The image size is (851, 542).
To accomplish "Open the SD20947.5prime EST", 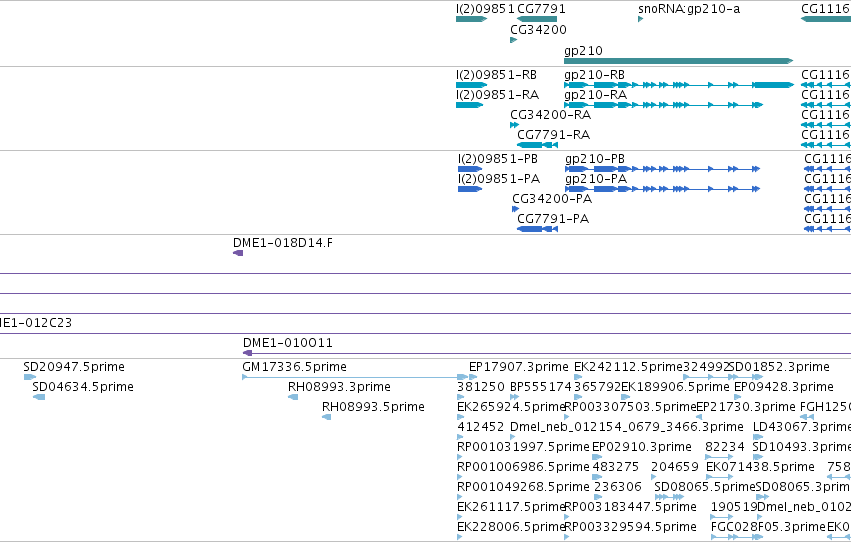I will click(x=30, y=378).
